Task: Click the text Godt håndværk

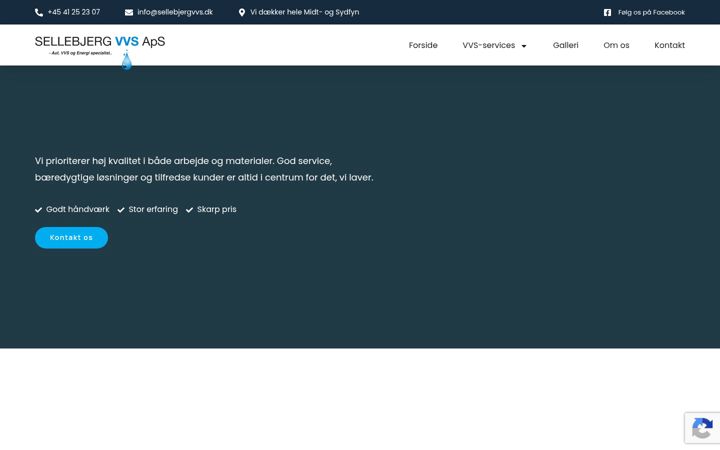Action: (x=78, y=209)
